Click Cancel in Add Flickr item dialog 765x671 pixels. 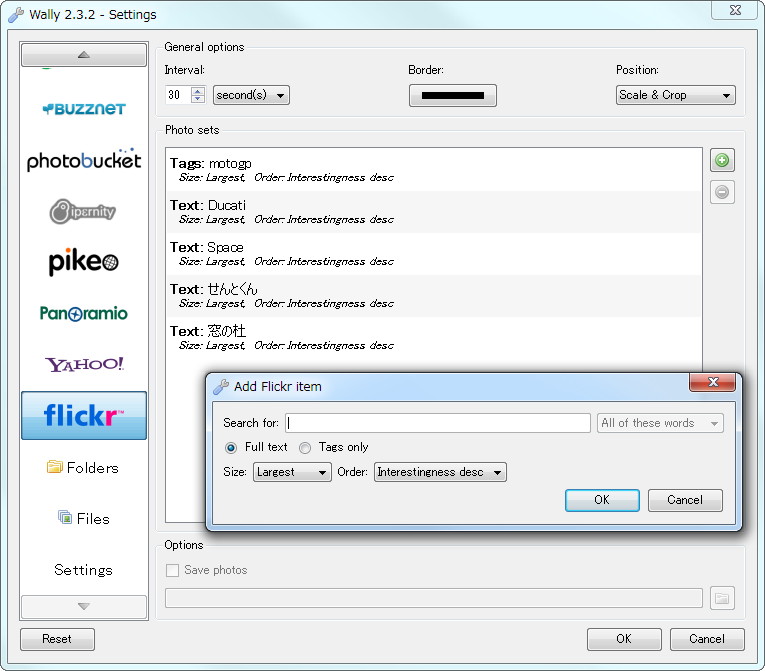tap(685, 500)
